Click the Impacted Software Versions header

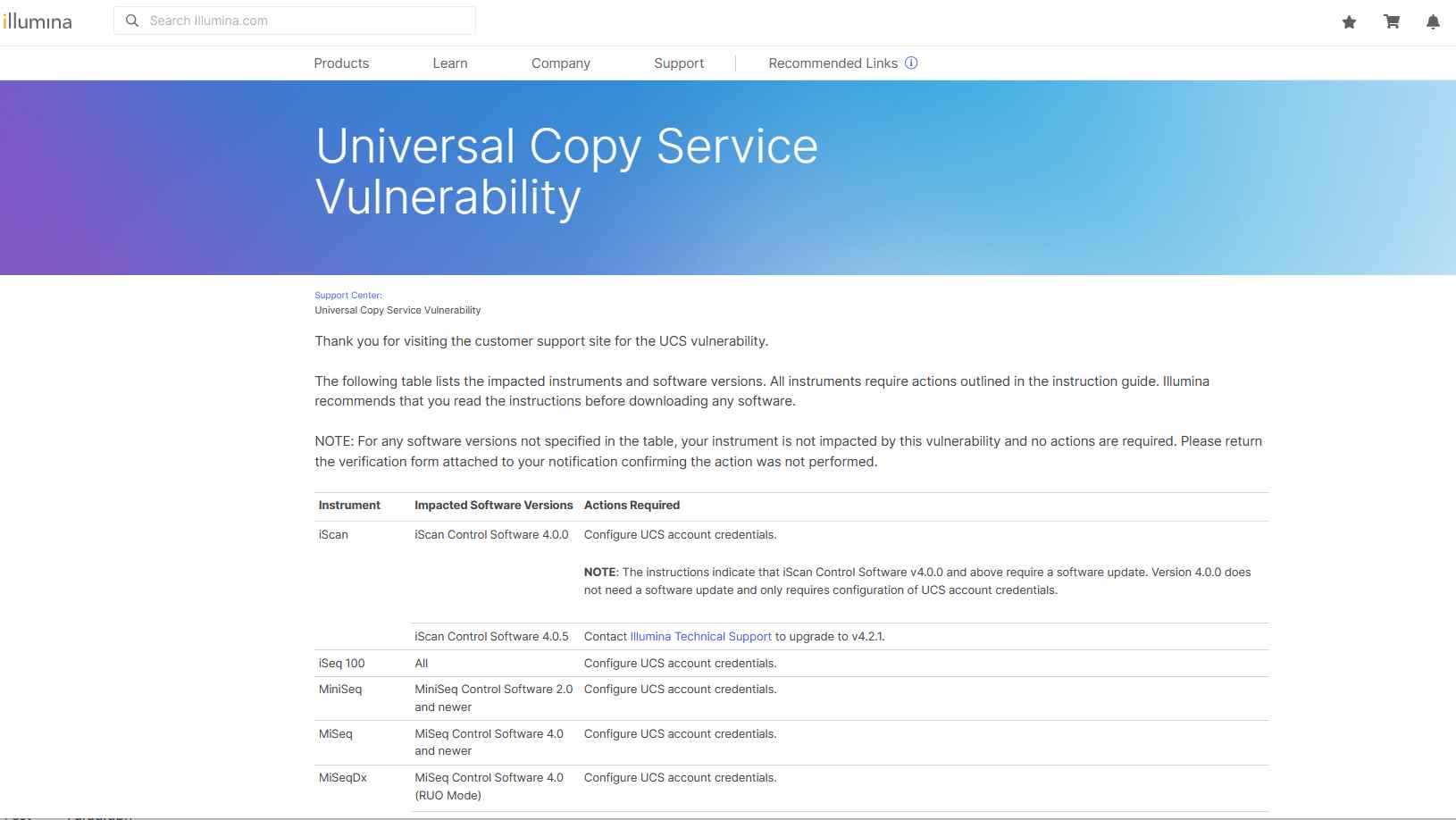tap(493, 506)
